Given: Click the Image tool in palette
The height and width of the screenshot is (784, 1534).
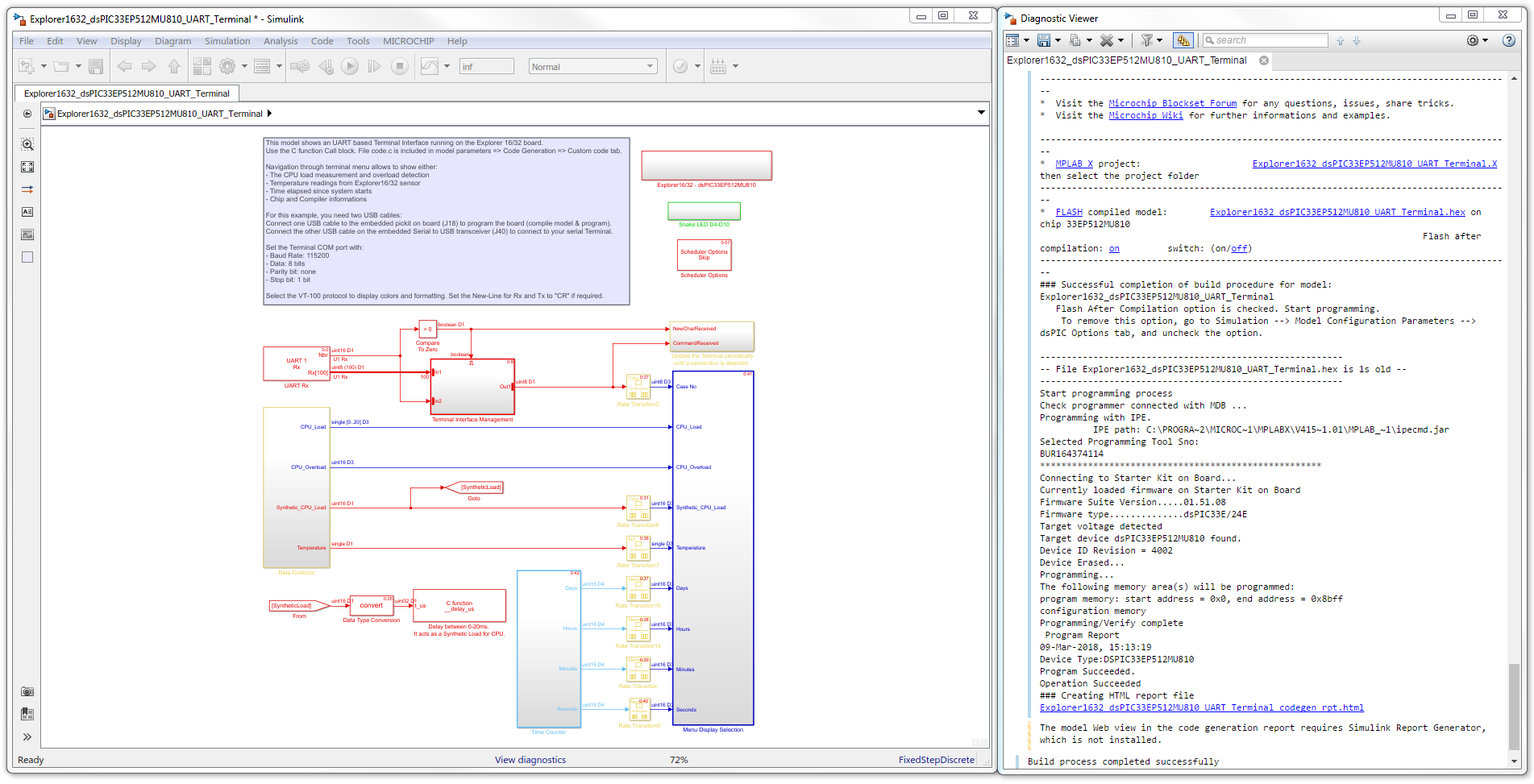Looking at the screenshot, I should (x=27, y=234).
